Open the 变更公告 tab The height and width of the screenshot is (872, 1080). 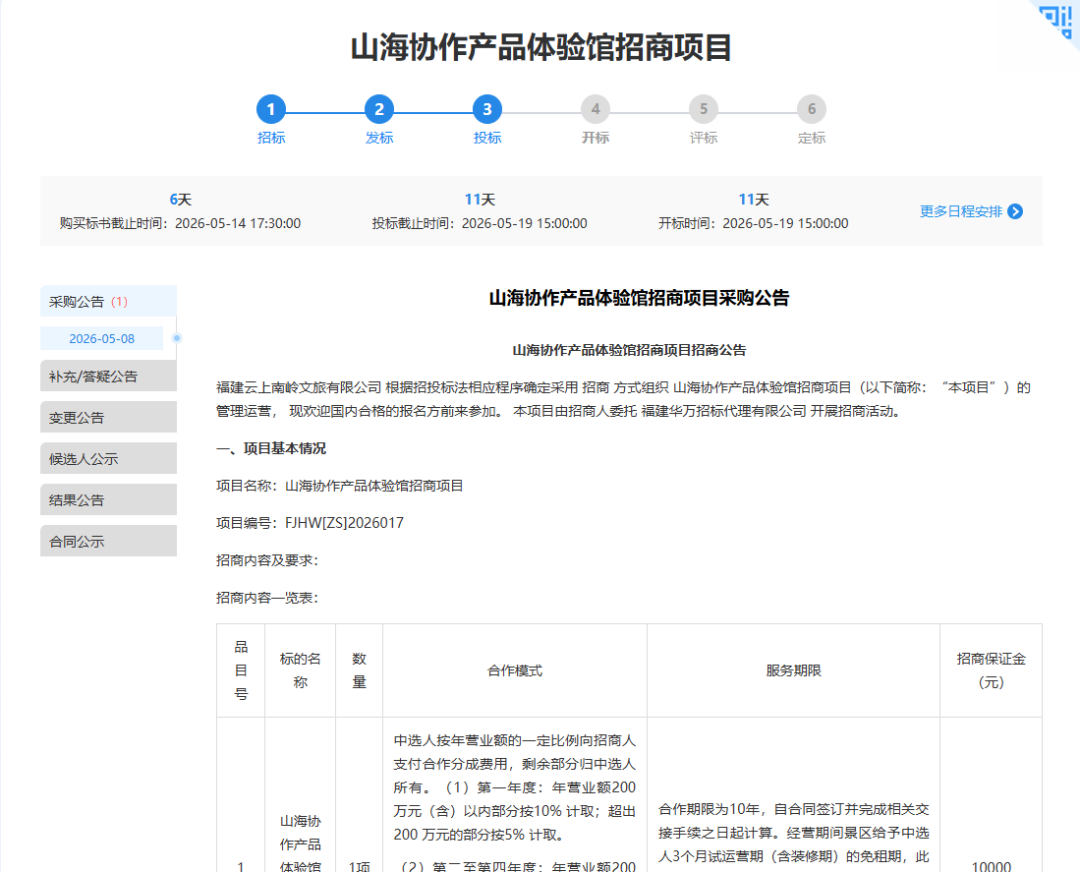[x=108, y=417]
